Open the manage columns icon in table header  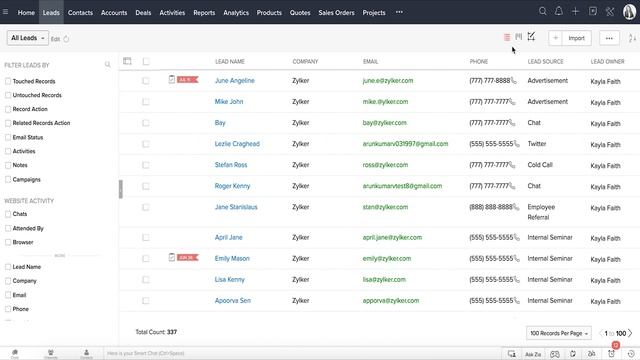tap(127, 61)
